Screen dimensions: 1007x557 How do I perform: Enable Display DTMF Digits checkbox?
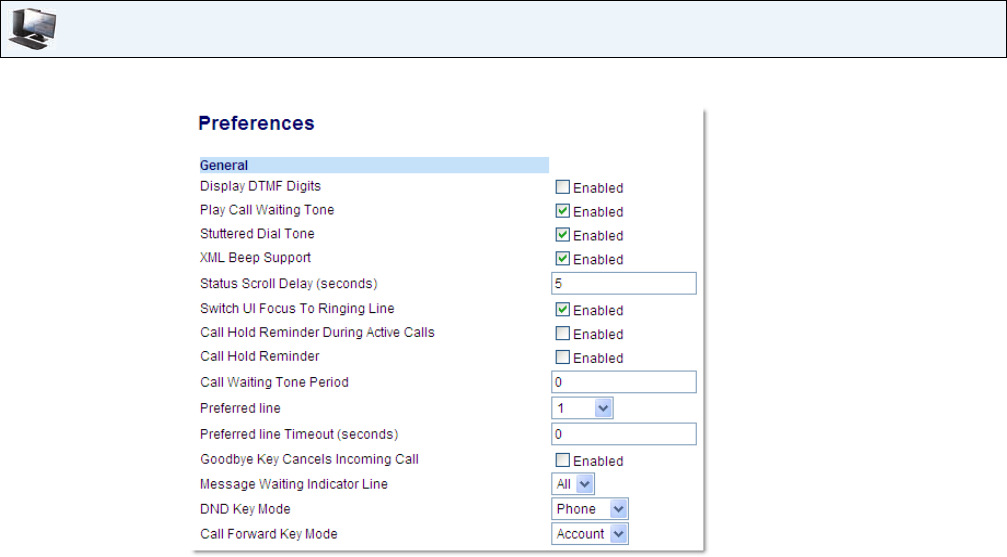tap(563, 187)
